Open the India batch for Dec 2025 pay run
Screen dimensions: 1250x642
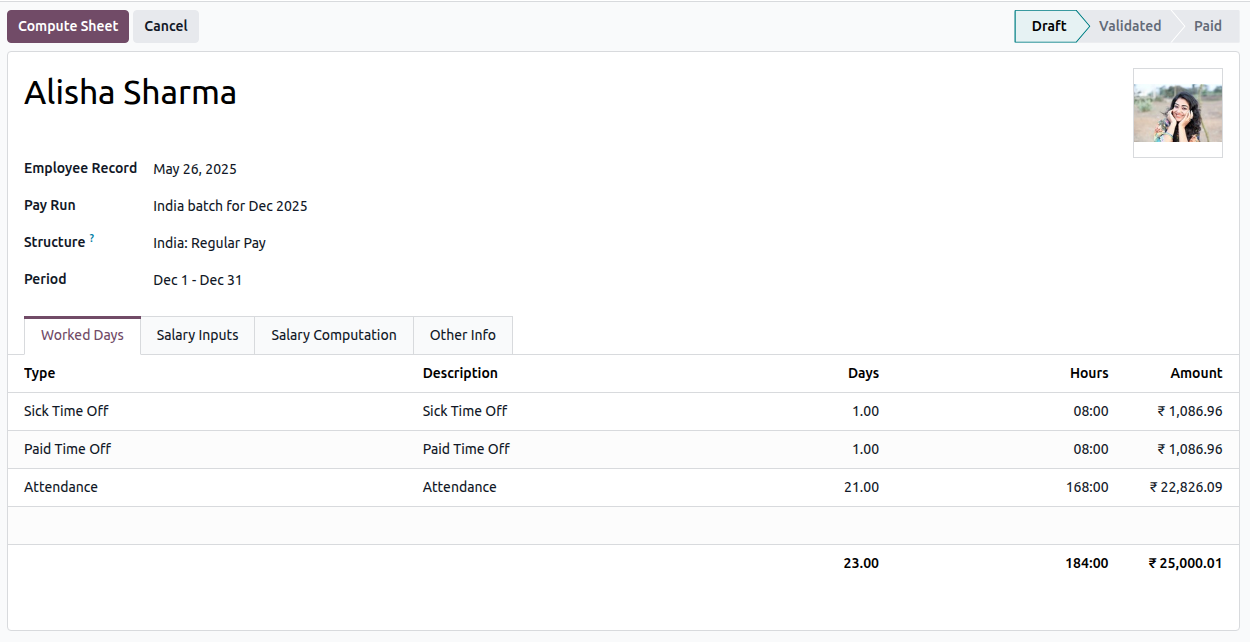tap(230, 206)
